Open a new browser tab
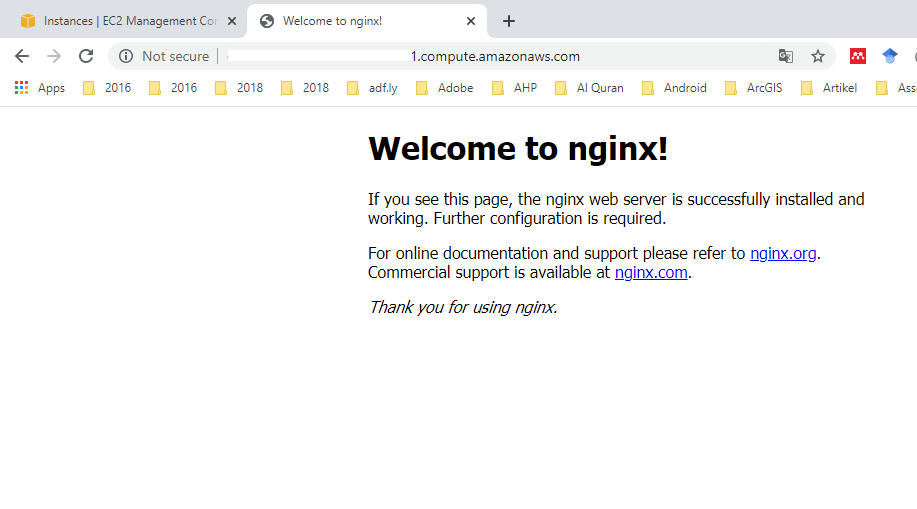 [x=509, y=21]
